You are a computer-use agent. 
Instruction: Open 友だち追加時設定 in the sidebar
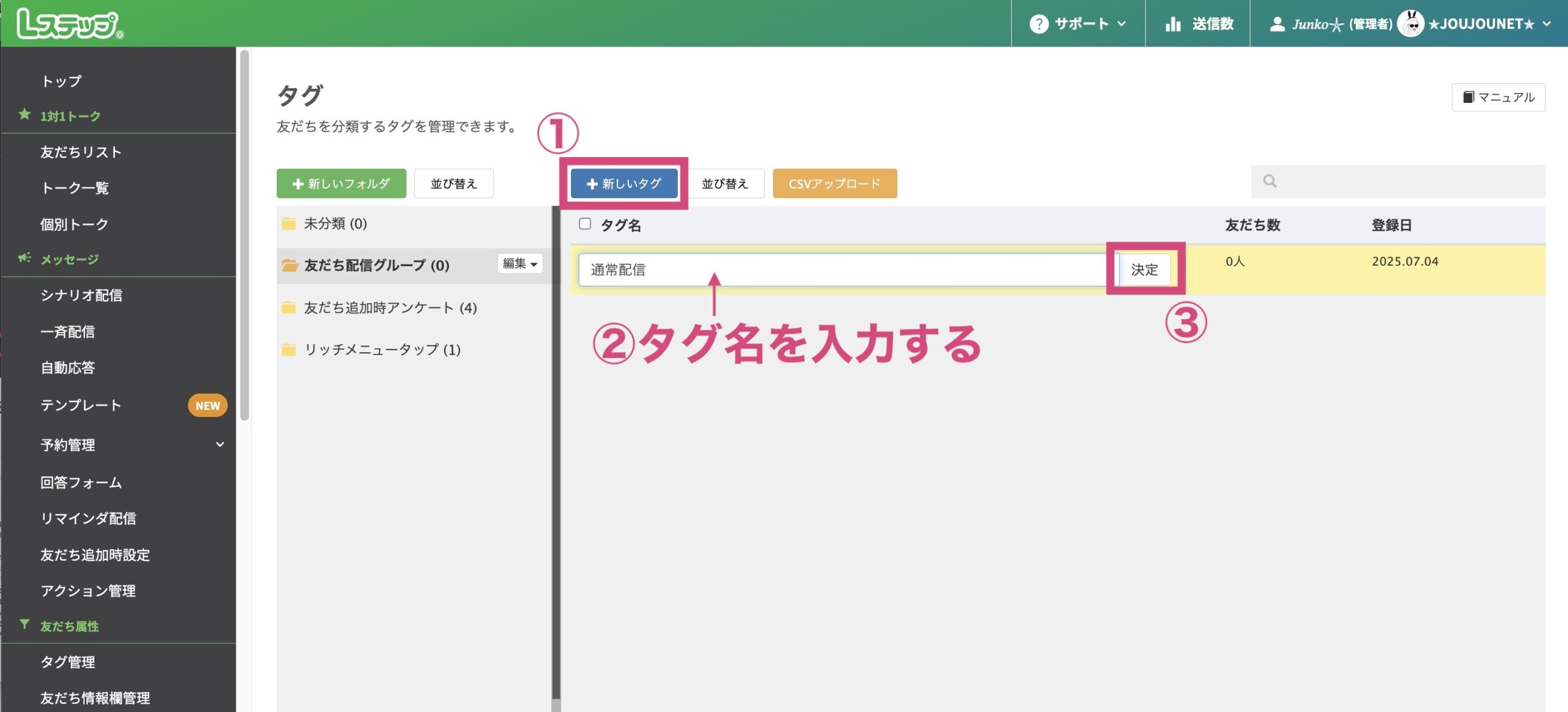point(95,555)
